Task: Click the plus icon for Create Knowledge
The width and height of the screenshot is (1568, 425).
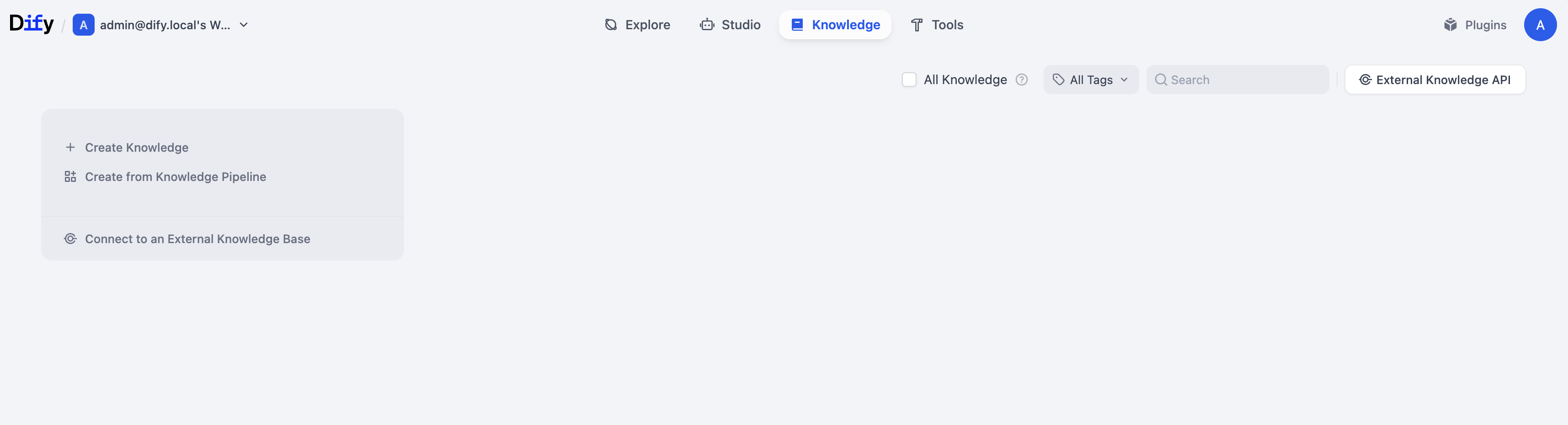Action: (70, 147)
